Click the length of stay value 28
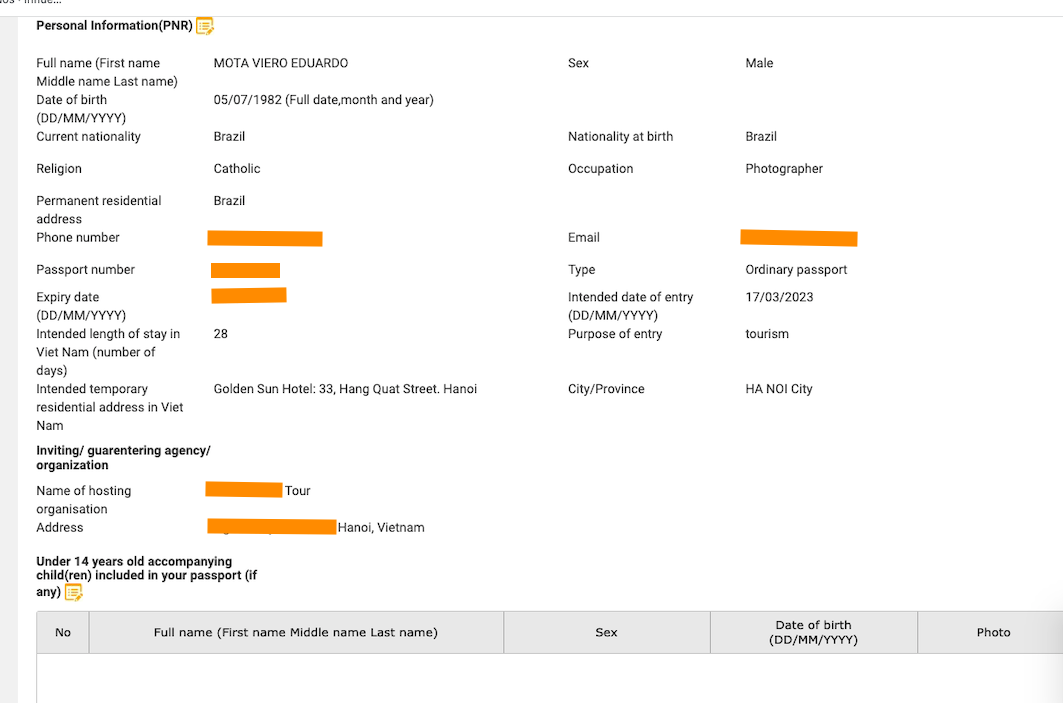 (220, 334)
